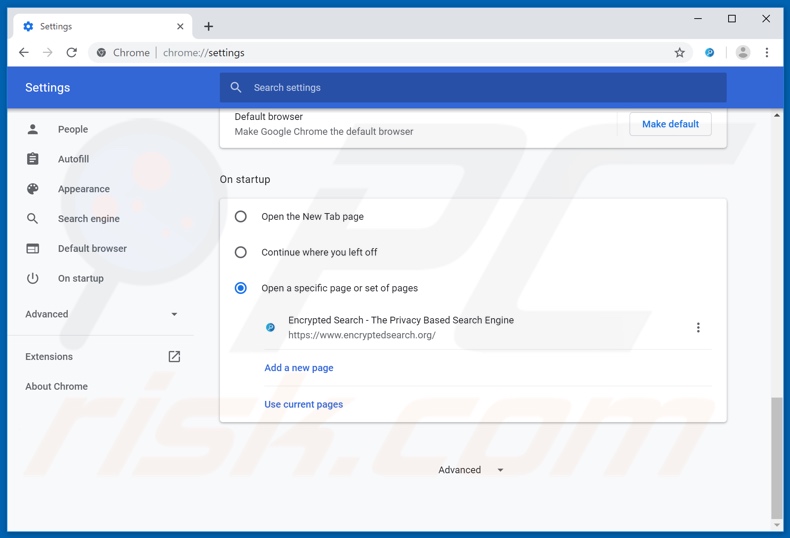Bookmark this page with the star icon
790x538 pixels.
(x=680, y=52)
